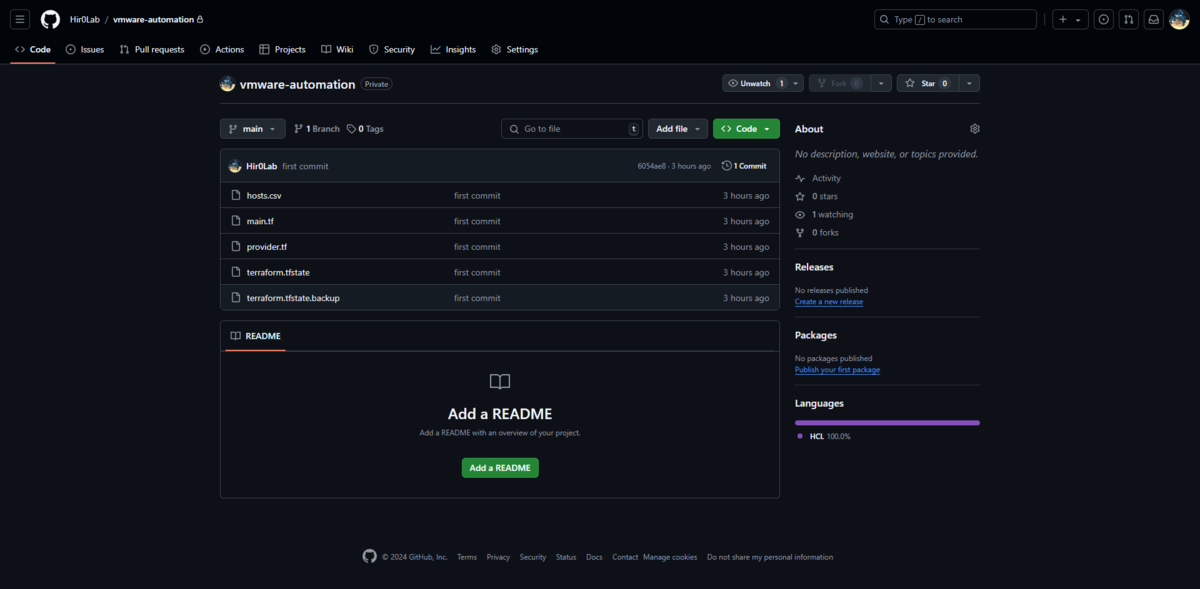Open the main branch selector dropdown
Image resolution: width=1200 pixels, height=589 pixels.
[253, 129]
